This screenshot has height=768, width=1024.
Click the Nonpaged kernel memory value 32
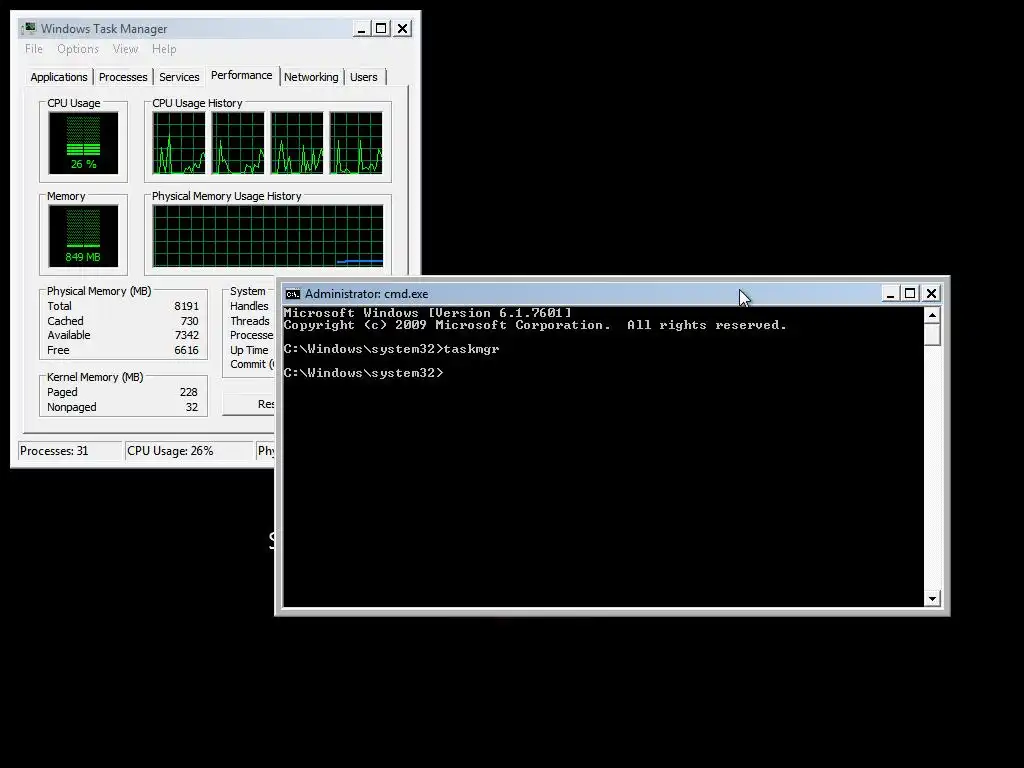point(191,408)
